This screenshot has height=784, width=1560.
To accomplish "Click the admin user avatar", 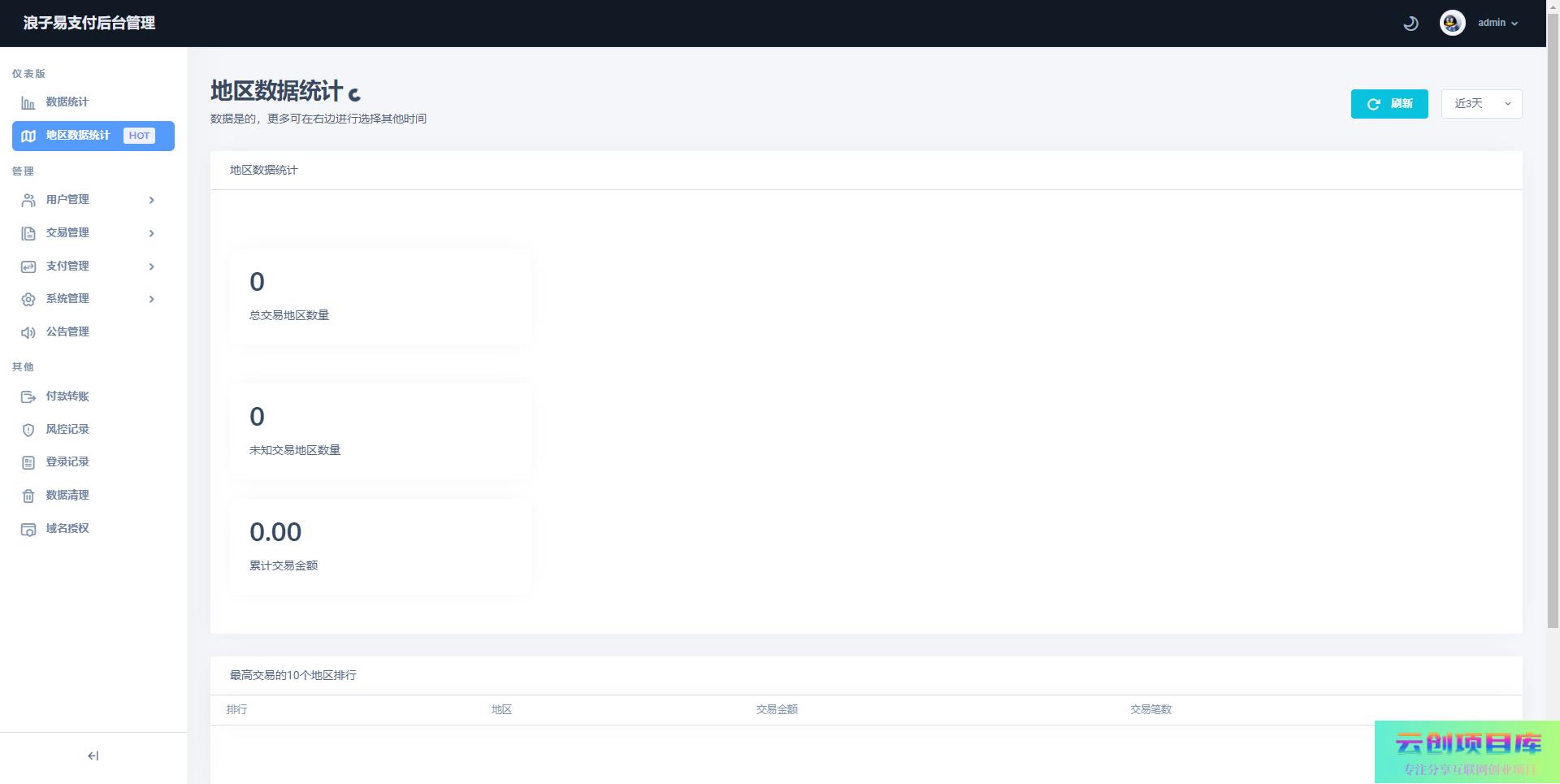I will [x=1452, y=23].
